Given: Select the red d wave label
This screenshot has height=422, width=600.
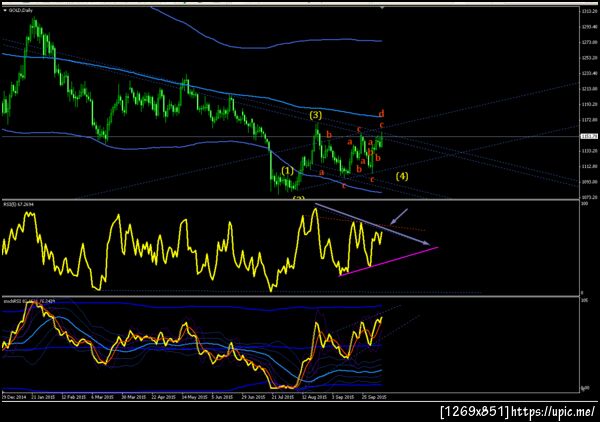Looking at the screenshot, I should tap(381, 114).
